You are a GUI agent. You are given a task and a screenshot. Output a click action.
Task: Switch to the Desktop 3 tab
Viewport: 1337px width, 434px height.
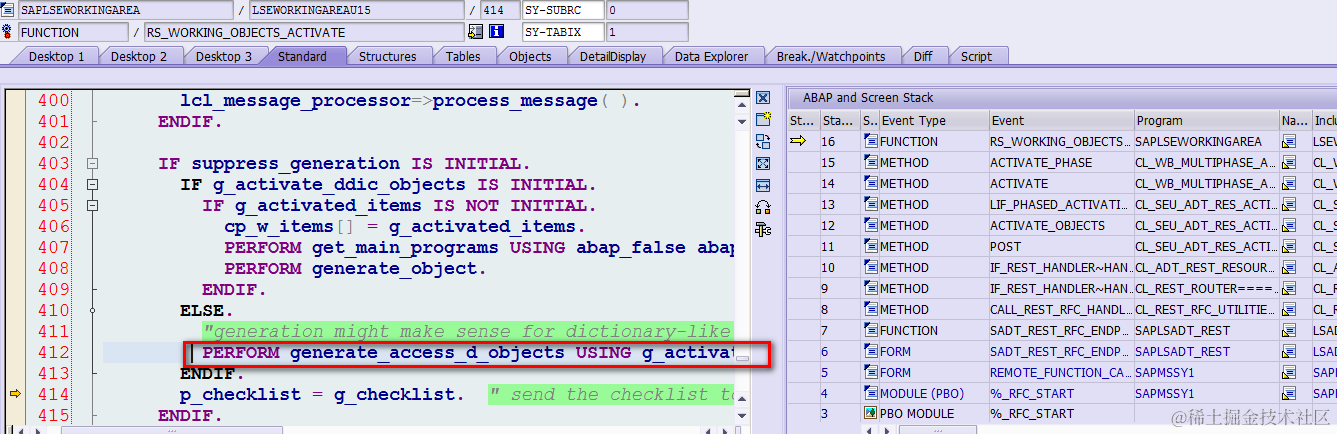tap(223, 56)
